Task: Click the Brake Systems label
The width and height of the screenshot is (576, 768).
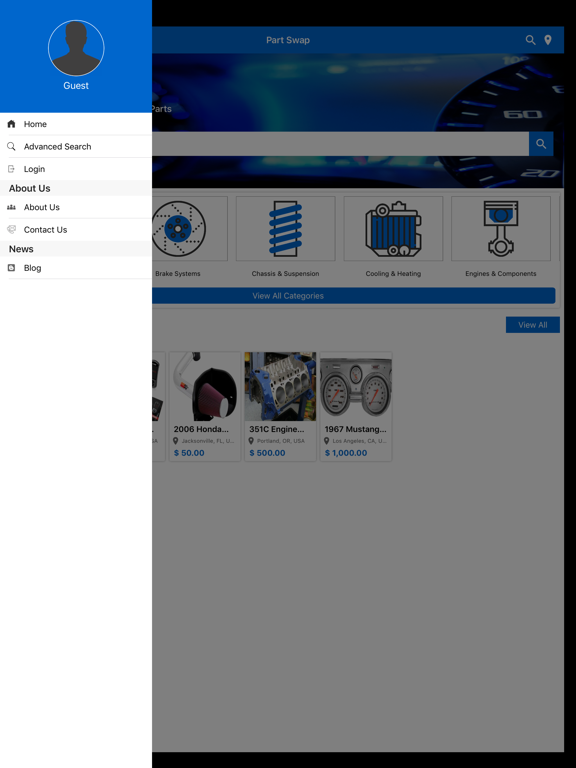Action: click(x=178, y=273)
